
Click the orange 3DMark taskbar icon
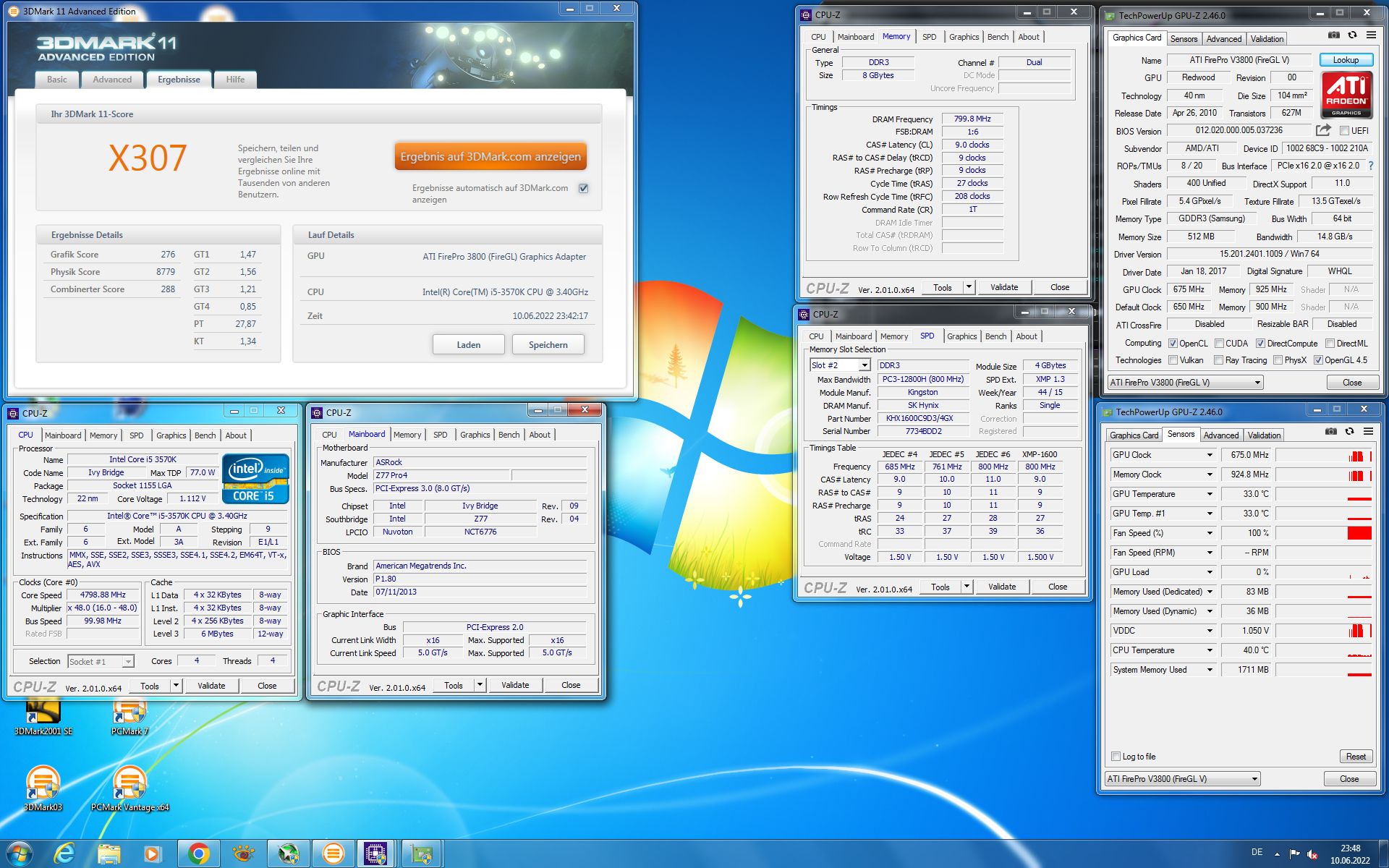click(x=333, y=854)
